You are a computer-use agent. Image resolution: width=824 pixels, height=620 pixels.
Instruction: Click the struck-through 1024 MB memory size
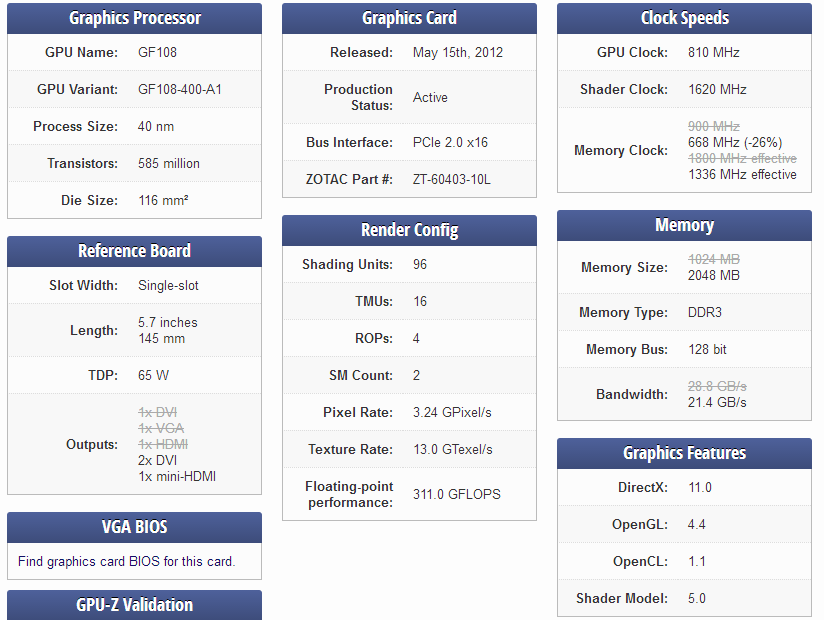714,259
